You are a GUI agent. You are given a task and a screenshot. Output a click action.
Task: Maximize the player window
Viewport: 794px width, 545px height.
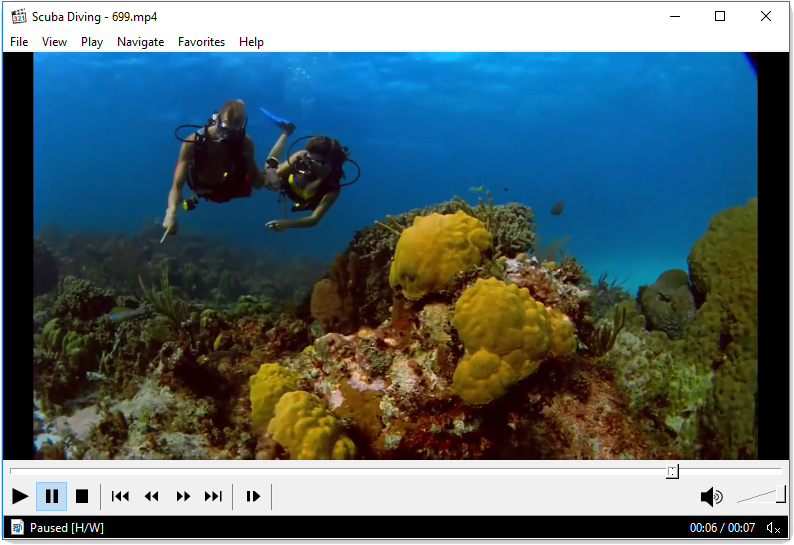[x=720, y=16]
